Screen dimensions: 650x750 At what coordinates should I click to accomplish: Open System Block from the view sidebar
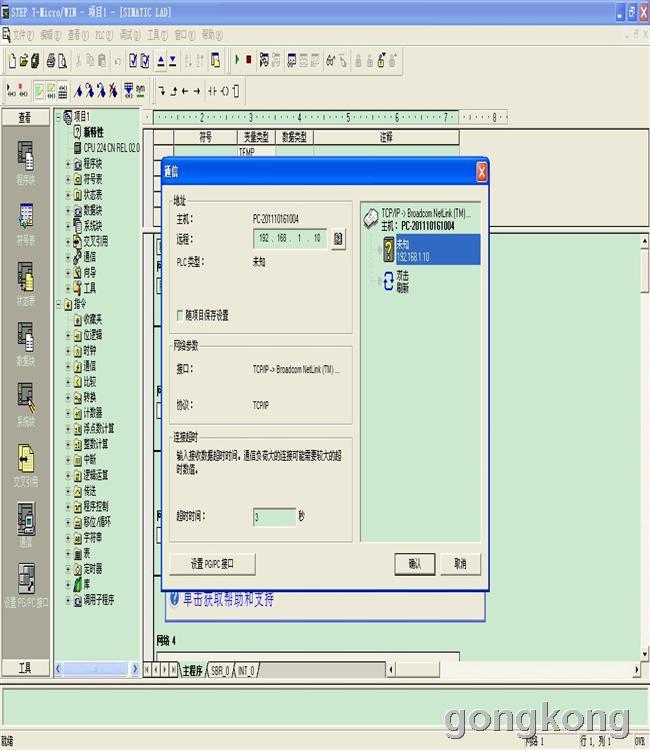tap(25, 405)
